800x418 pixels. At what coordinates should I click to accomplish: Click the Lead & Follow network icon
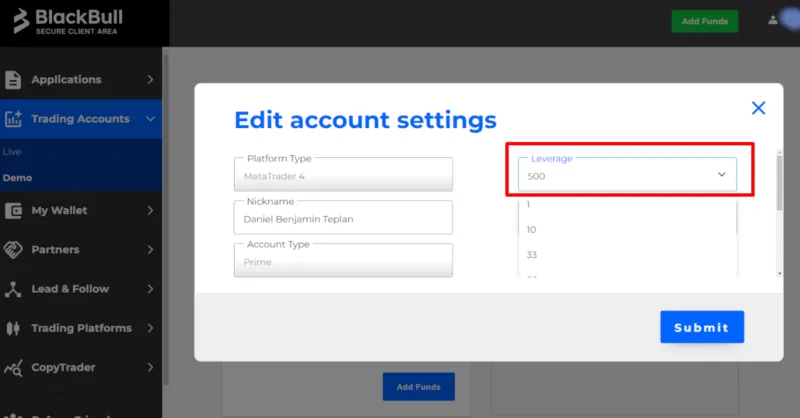14,289
